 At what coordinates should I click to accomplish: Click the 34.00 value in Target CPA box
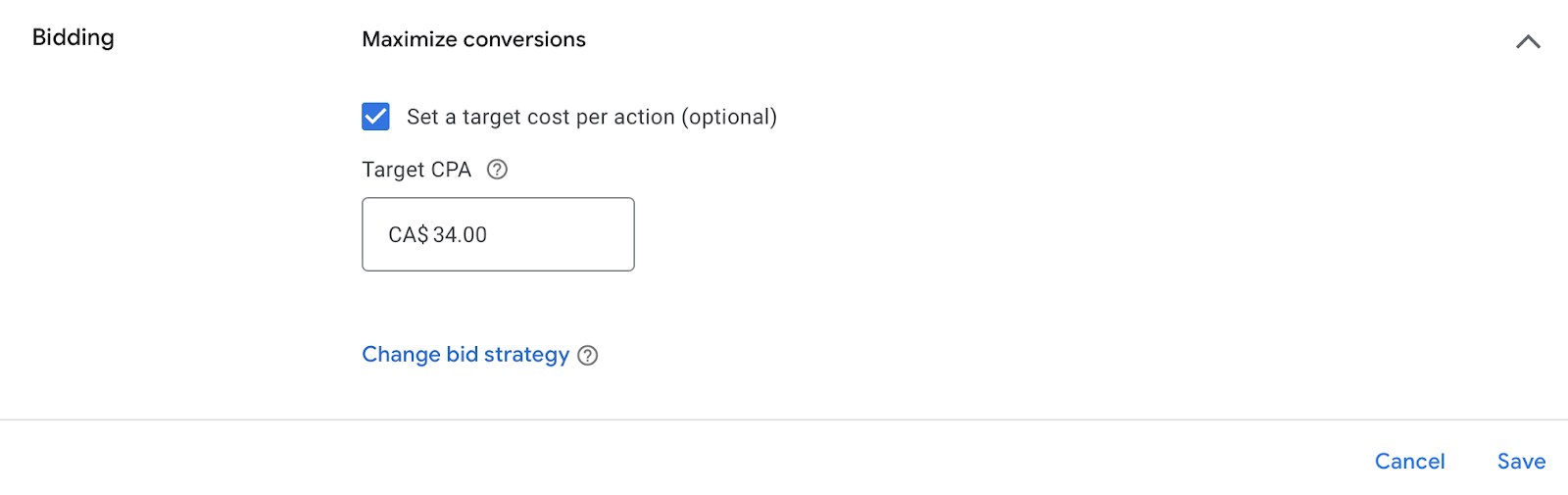[x=460, y=235]
